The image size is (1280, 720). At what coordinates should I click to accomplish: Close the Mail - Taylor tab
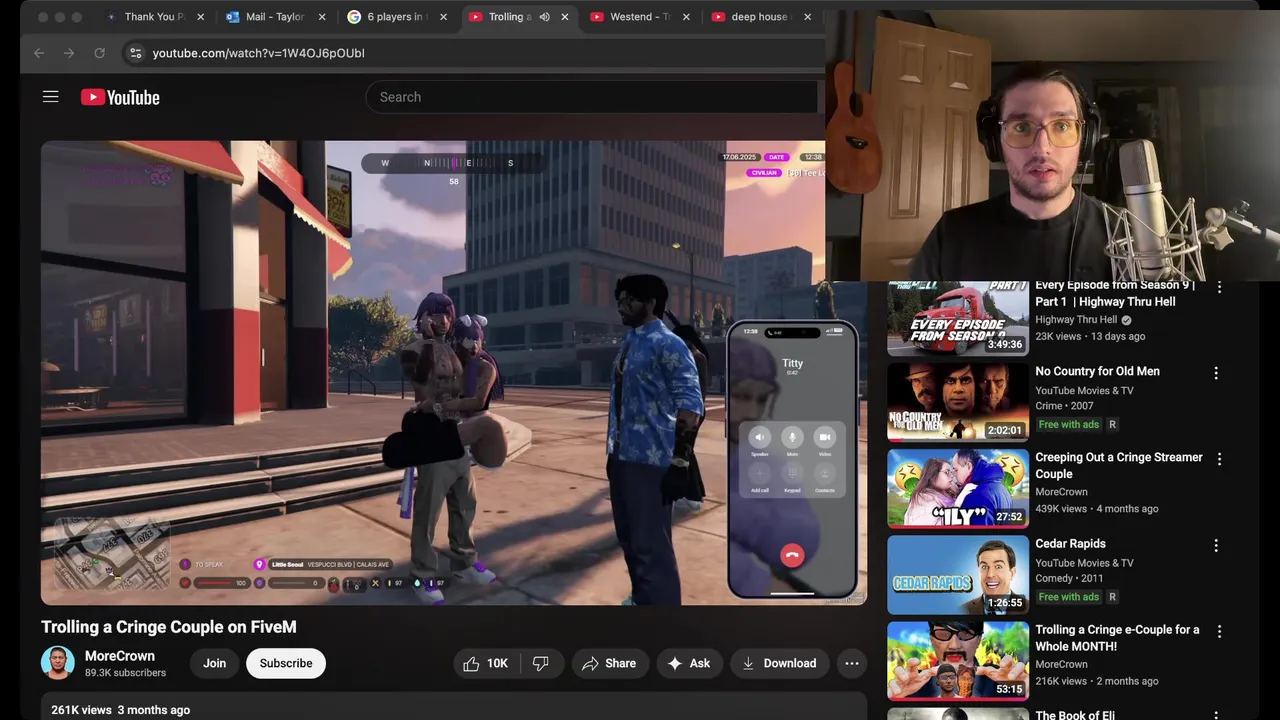321,17
